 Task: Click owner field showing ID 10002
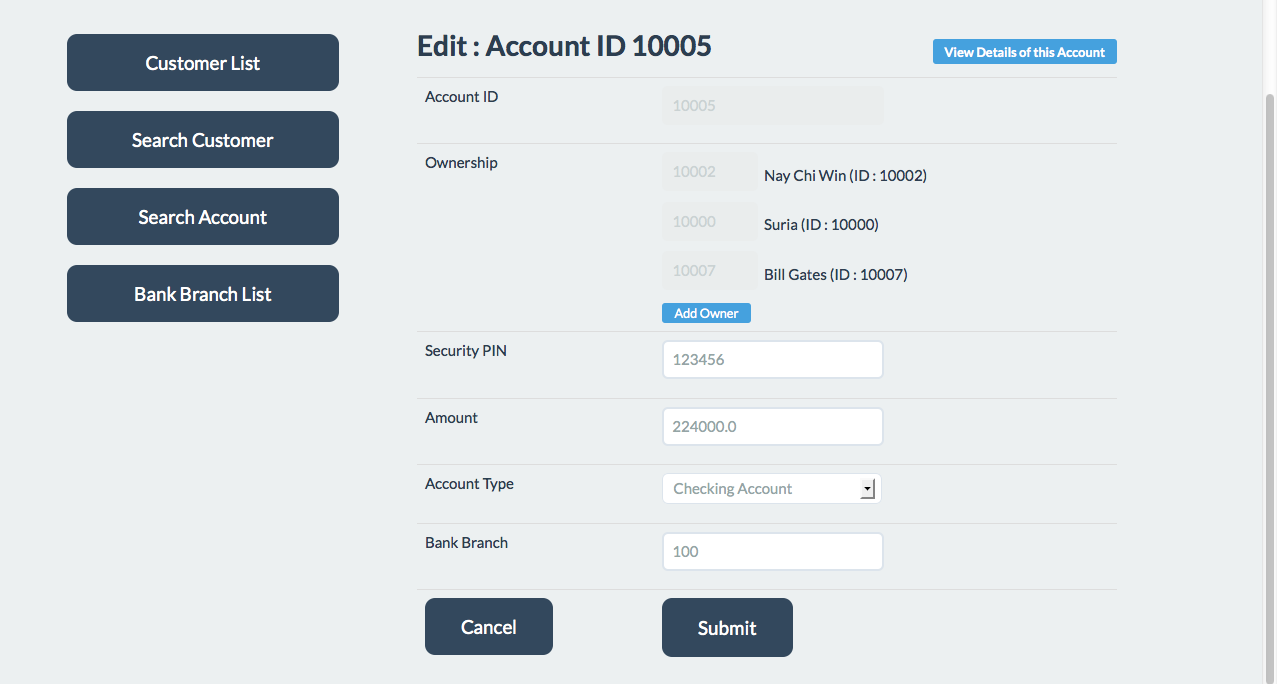click(708, 171)
